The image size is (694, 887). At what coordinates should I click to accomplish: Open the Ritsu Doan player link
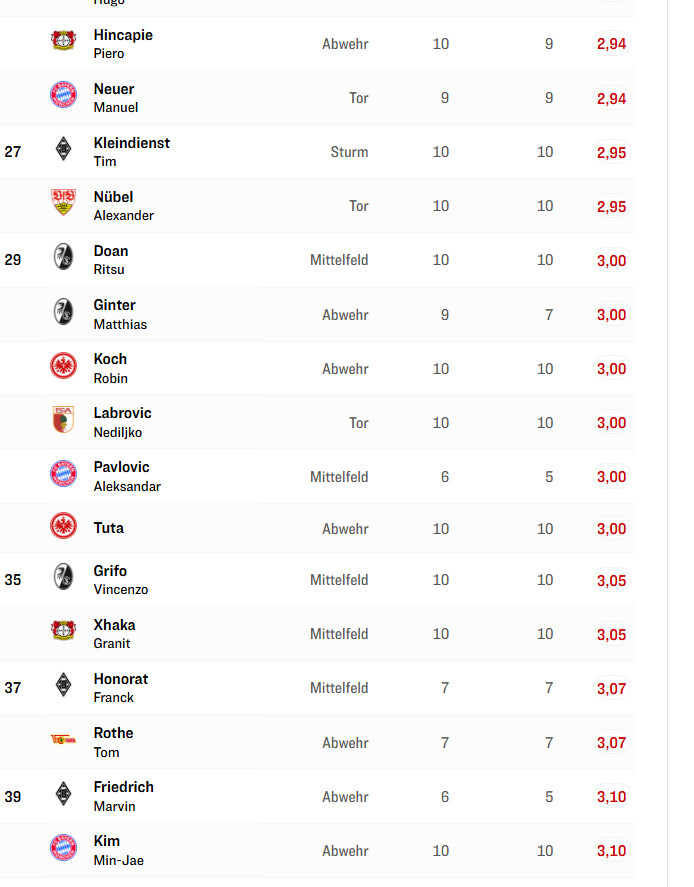click(x=110, y=251)
